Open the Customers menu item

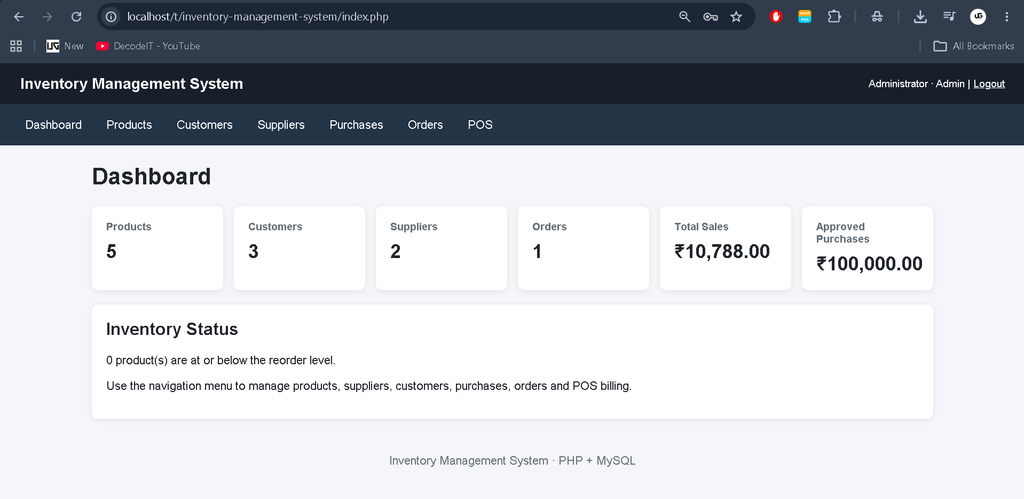coord(204,125)
